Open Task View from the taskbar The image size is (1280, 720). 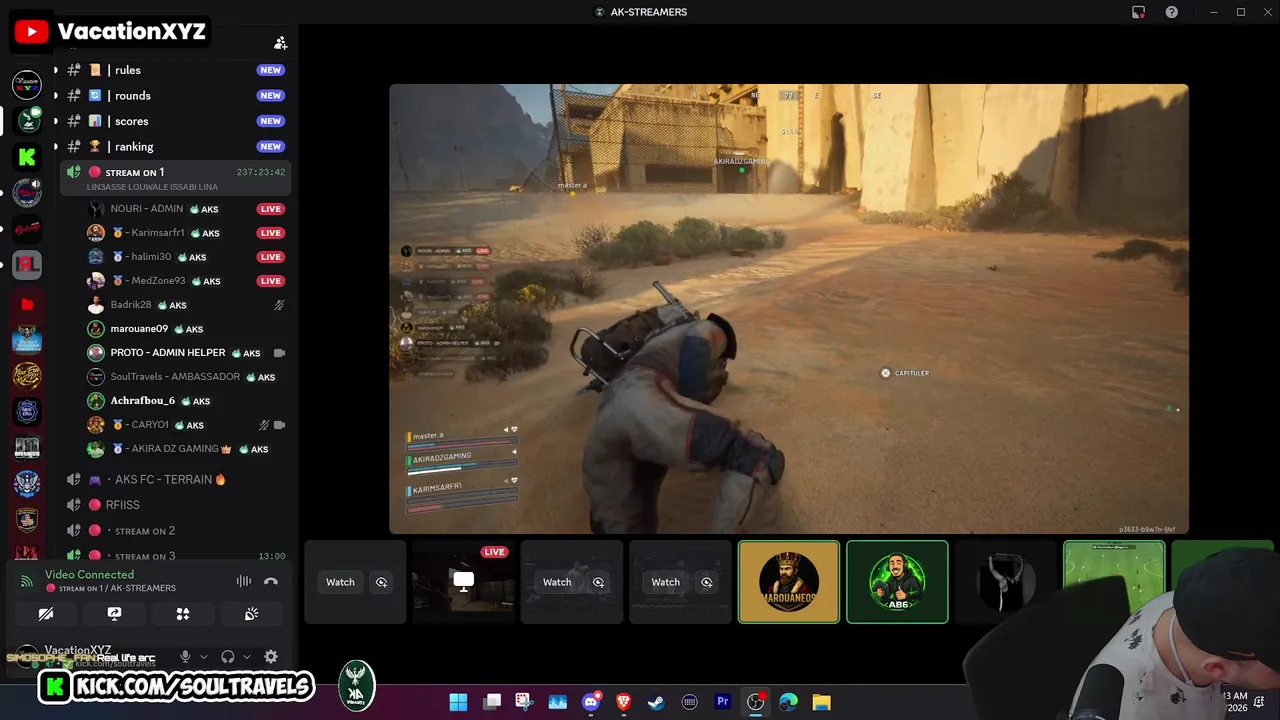coord(492,702)
